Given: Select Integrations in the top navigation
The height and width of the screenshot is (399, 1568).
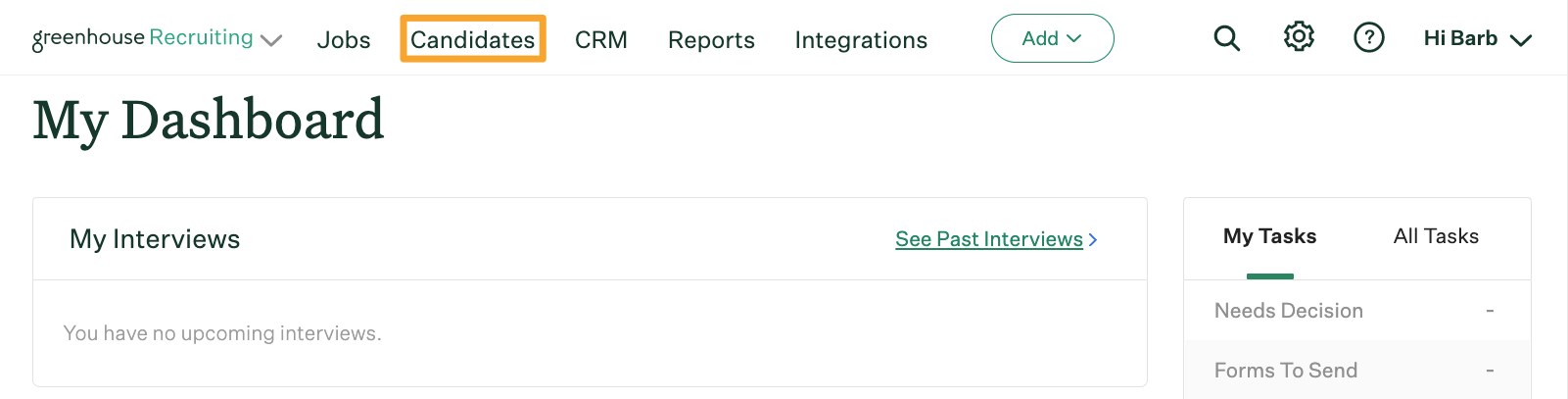Looking at the screenshot, I should coord(861,40).
